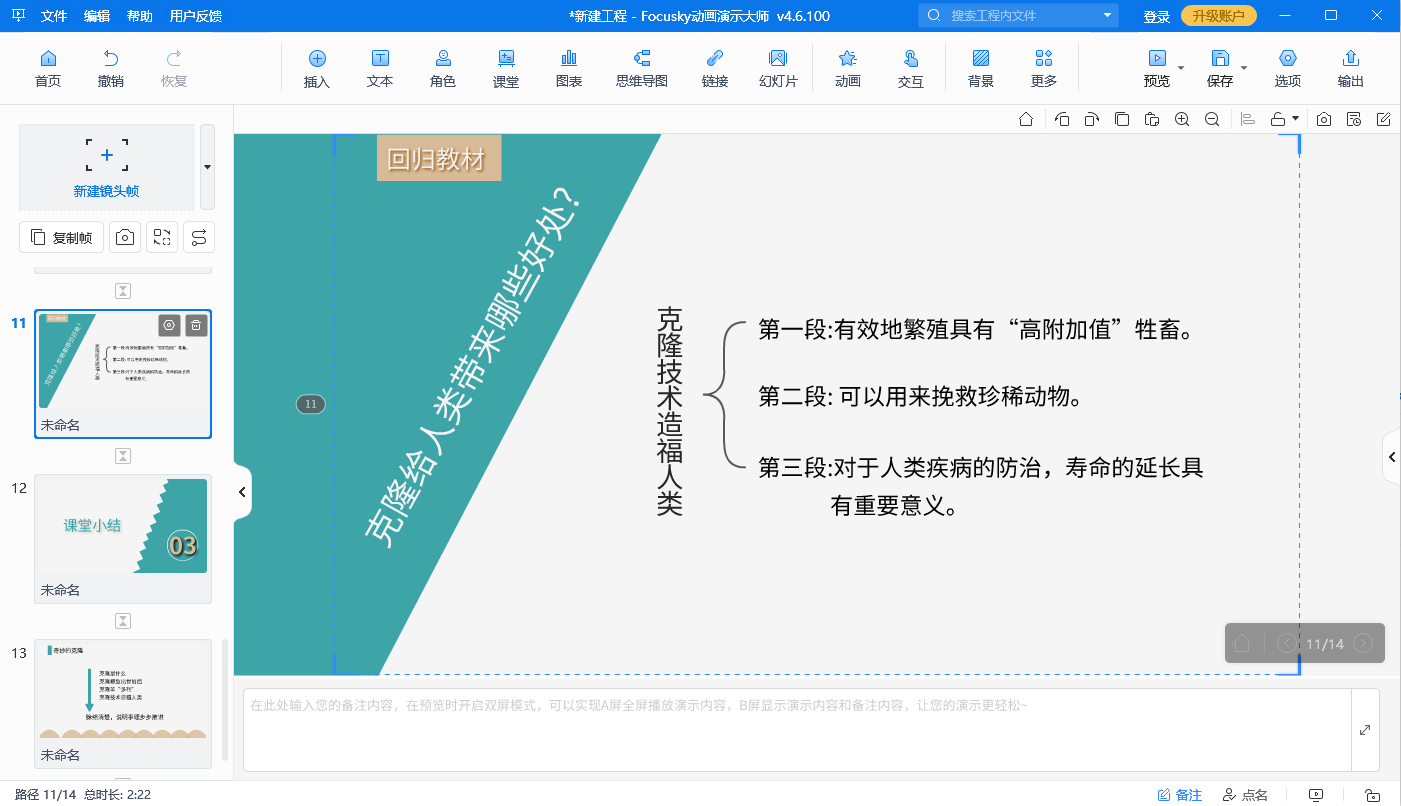Toggle the 备注 notes panel
Viewport: 1401px width, 806px height.
[x=1179, y=795]
